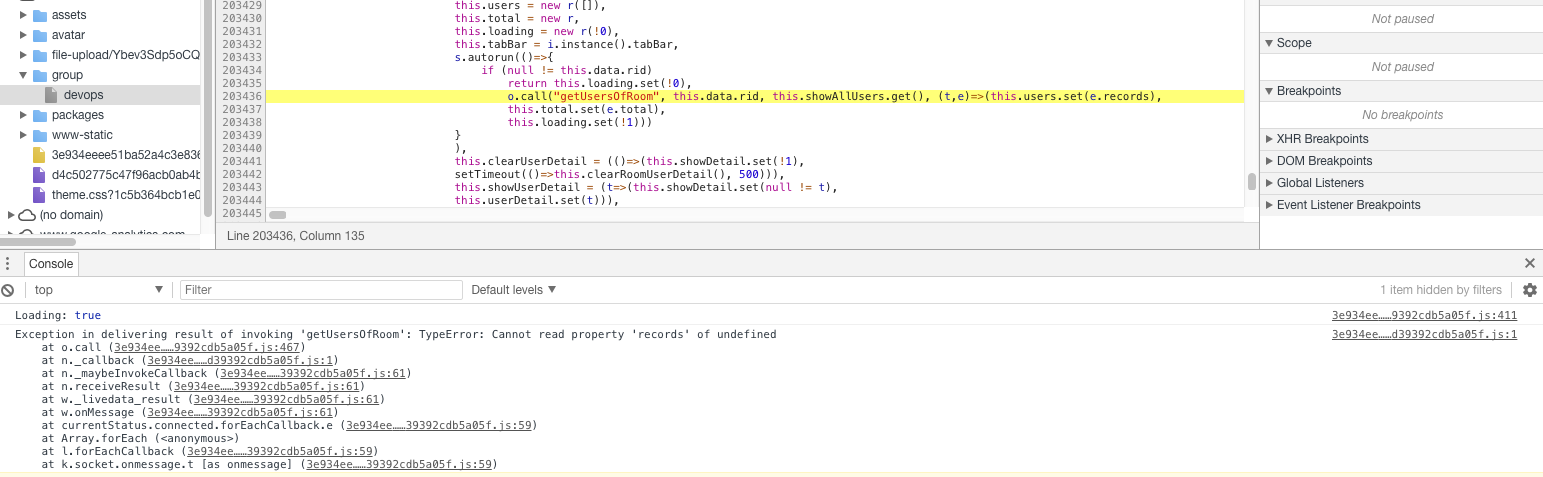
Task: Open n.receiveResult stack frame link
Action: pyautogui.click(x=266, y=386)
